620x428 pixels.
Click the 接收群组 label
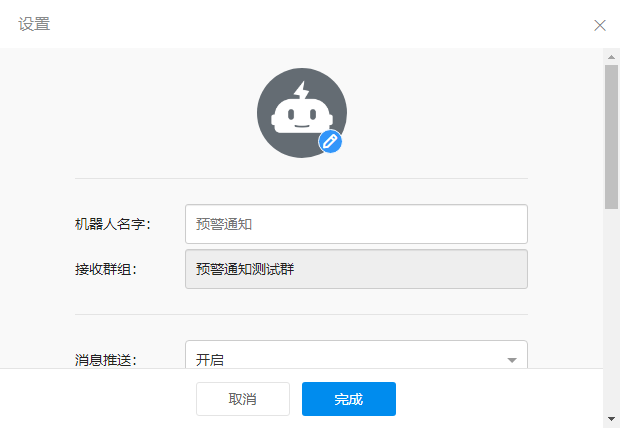click(x=105, y=269)
